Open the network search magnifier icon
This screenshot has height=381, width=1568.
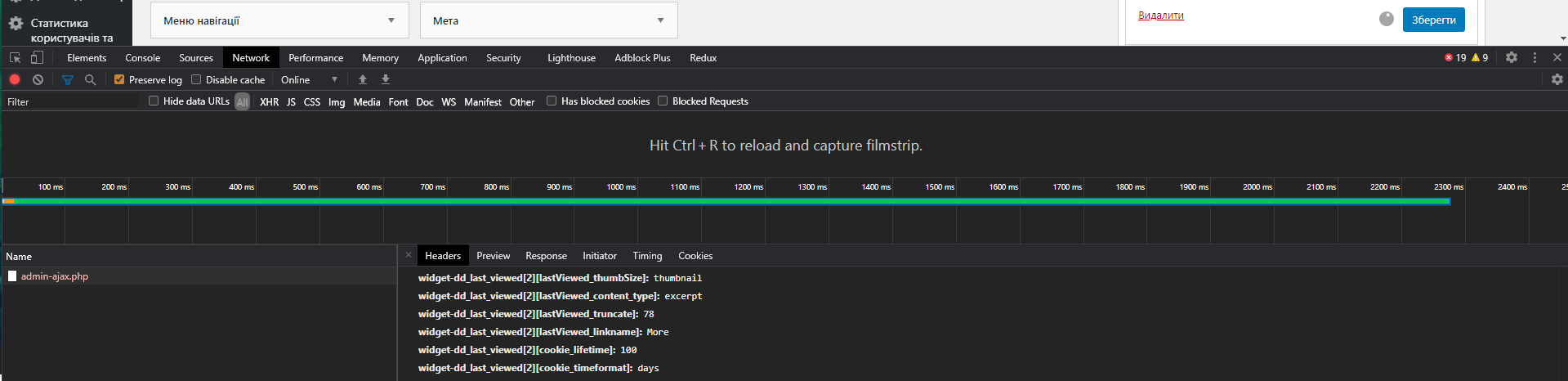point(91,79)
